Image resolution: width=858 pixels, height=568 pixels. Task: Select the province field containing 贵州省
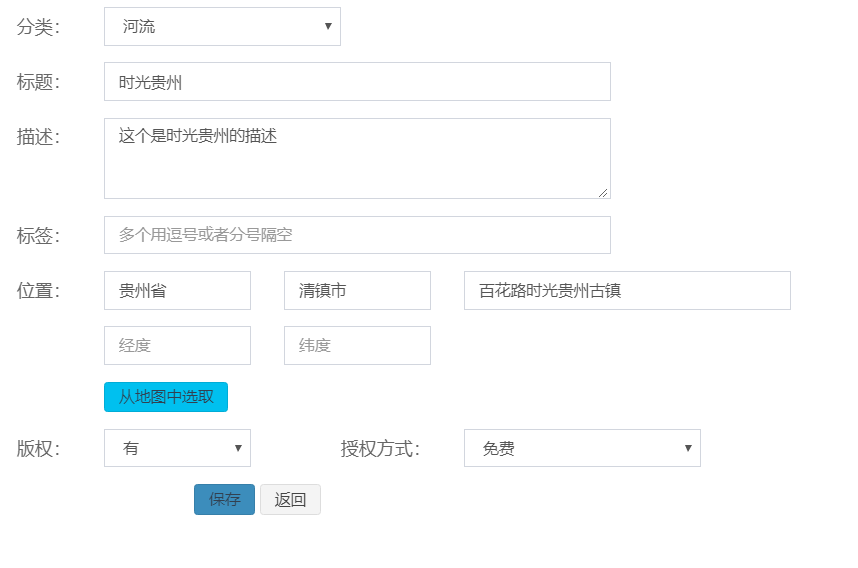(x=177, y=291)
